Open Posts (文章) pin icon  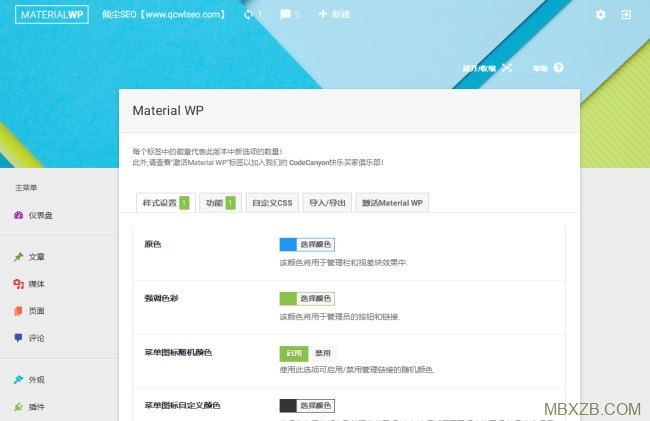pos(18,257)
